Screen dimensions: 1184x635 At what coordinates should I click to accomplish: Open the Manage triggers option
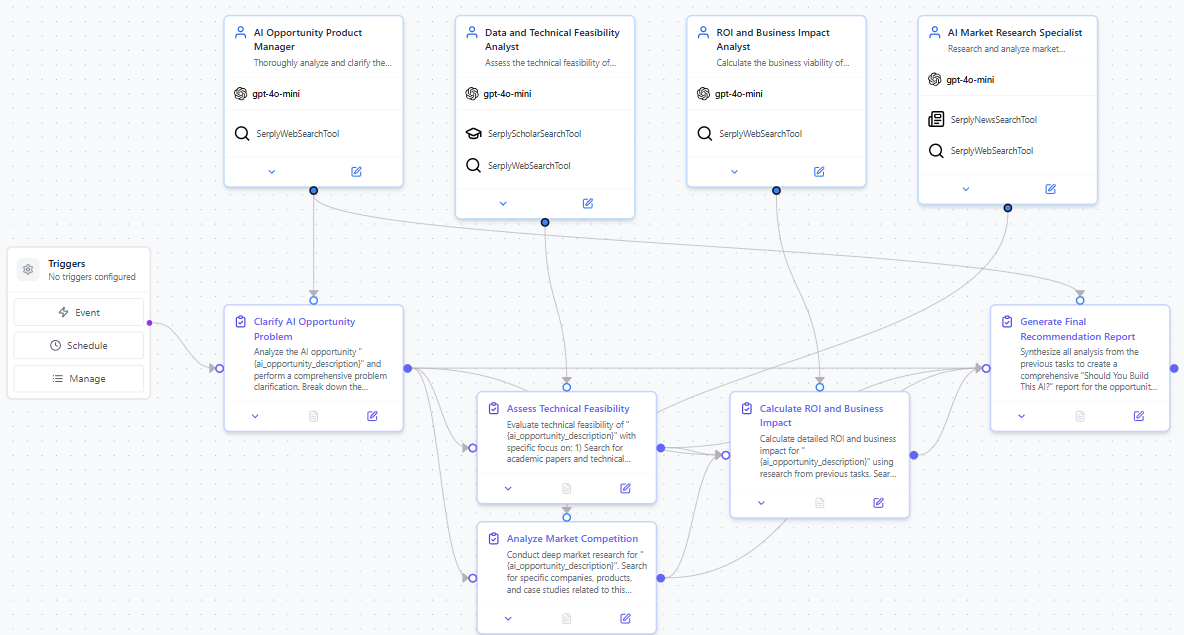click(x=79, y=379)
